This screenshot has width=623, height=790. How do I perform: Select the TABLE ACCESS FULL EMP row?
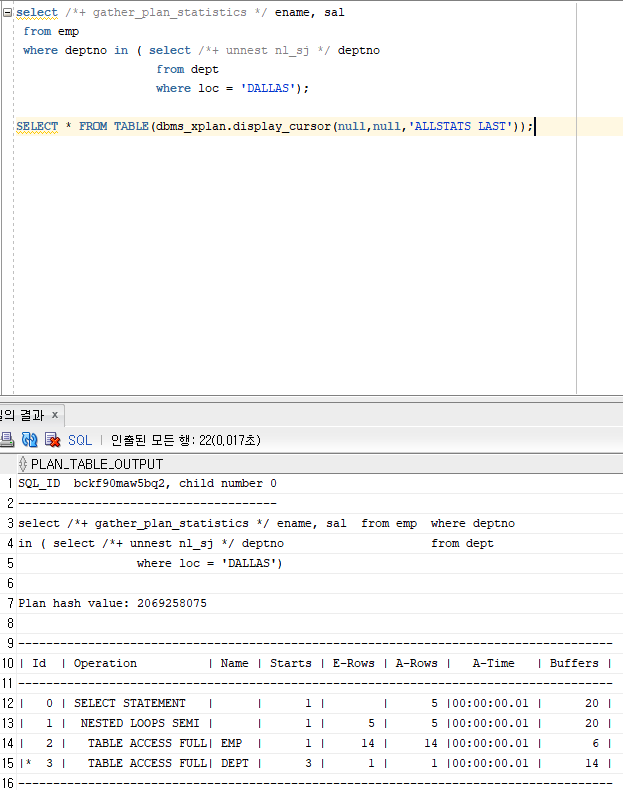click(x=320, y=743)
